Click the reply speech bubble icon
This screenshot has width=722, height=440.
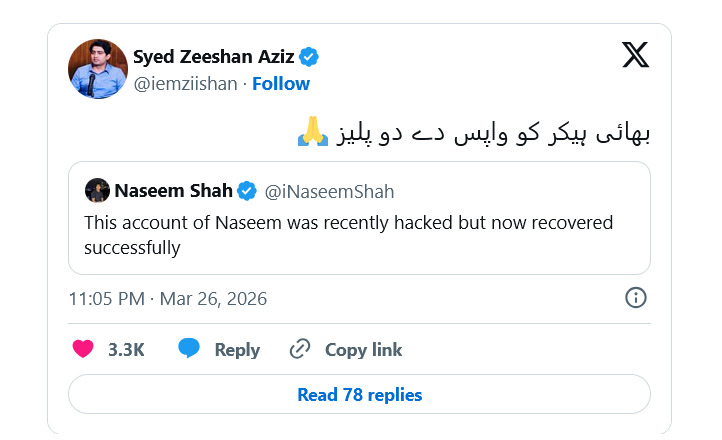190,349
